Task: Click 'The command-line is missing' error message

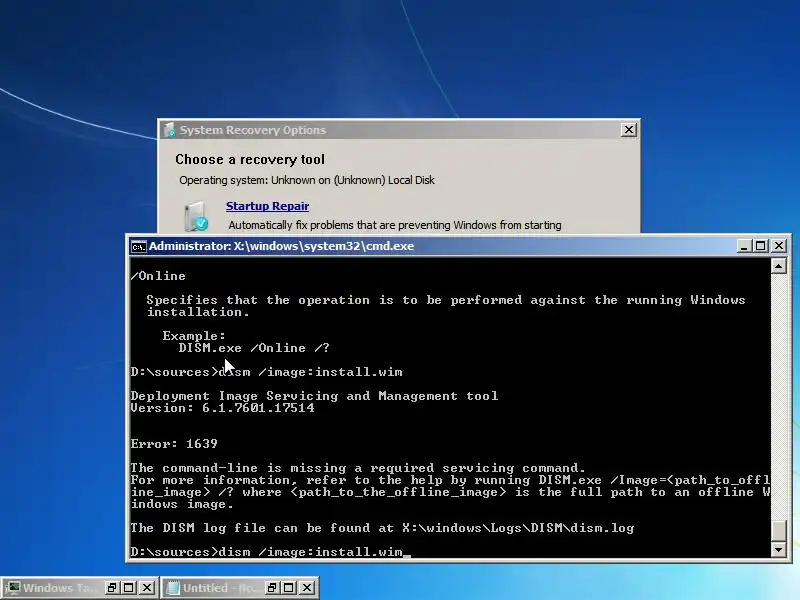Action: pos(358,468)
